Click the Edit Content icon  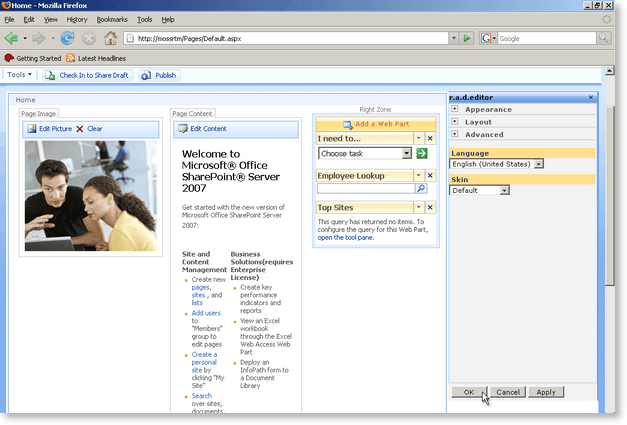(x=183, y=129)
